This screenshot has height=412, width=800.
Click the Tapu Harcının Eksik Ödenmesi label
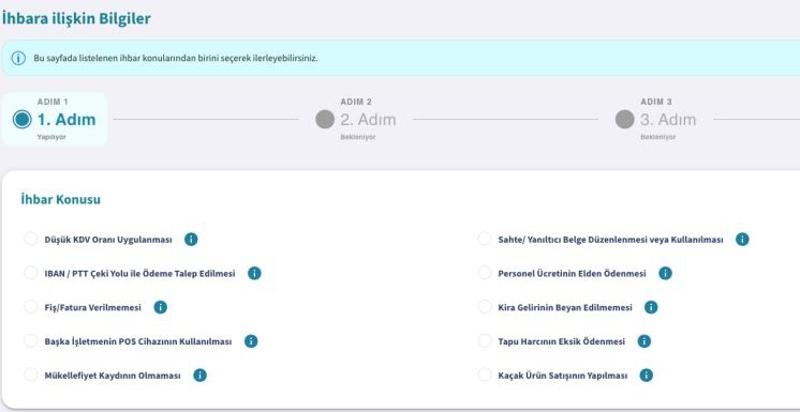561,342
